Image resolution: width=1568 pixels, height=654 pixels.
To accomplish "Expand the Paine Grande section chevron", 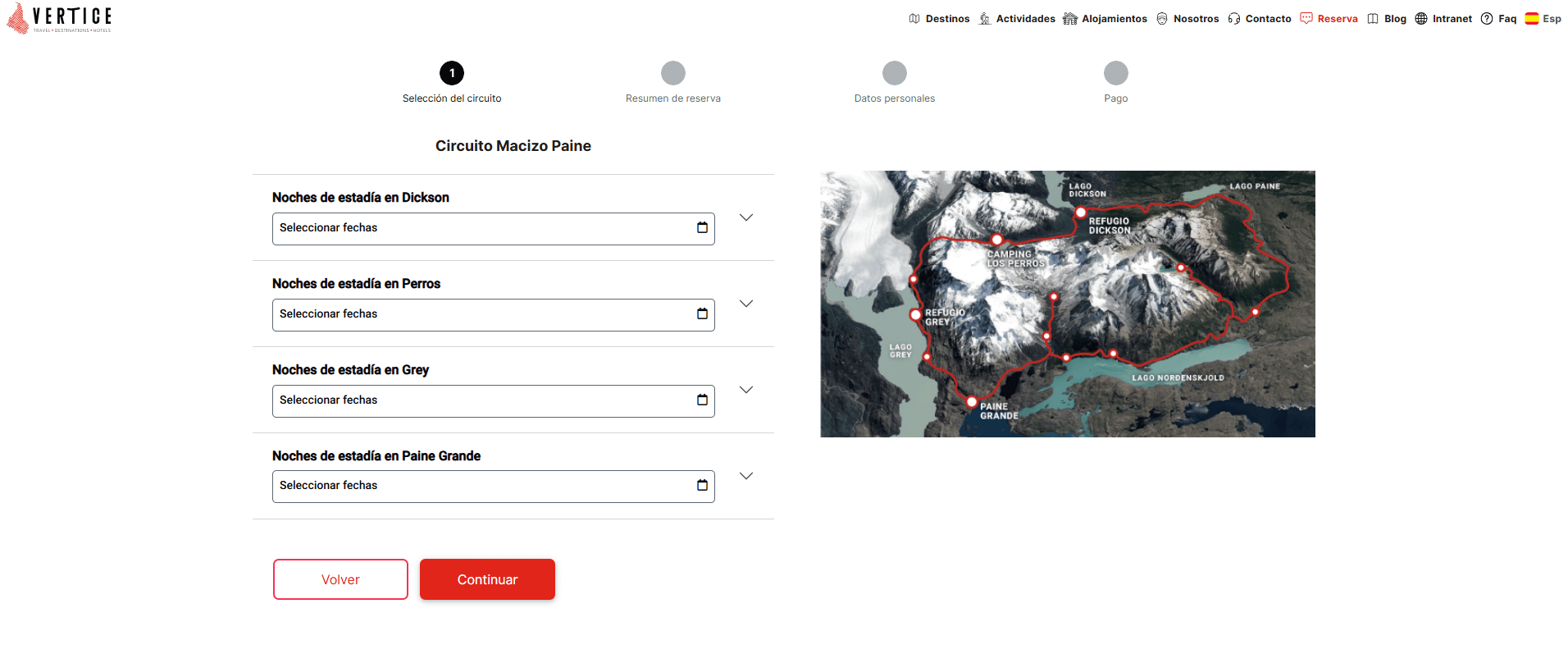I will pos(745,476).
